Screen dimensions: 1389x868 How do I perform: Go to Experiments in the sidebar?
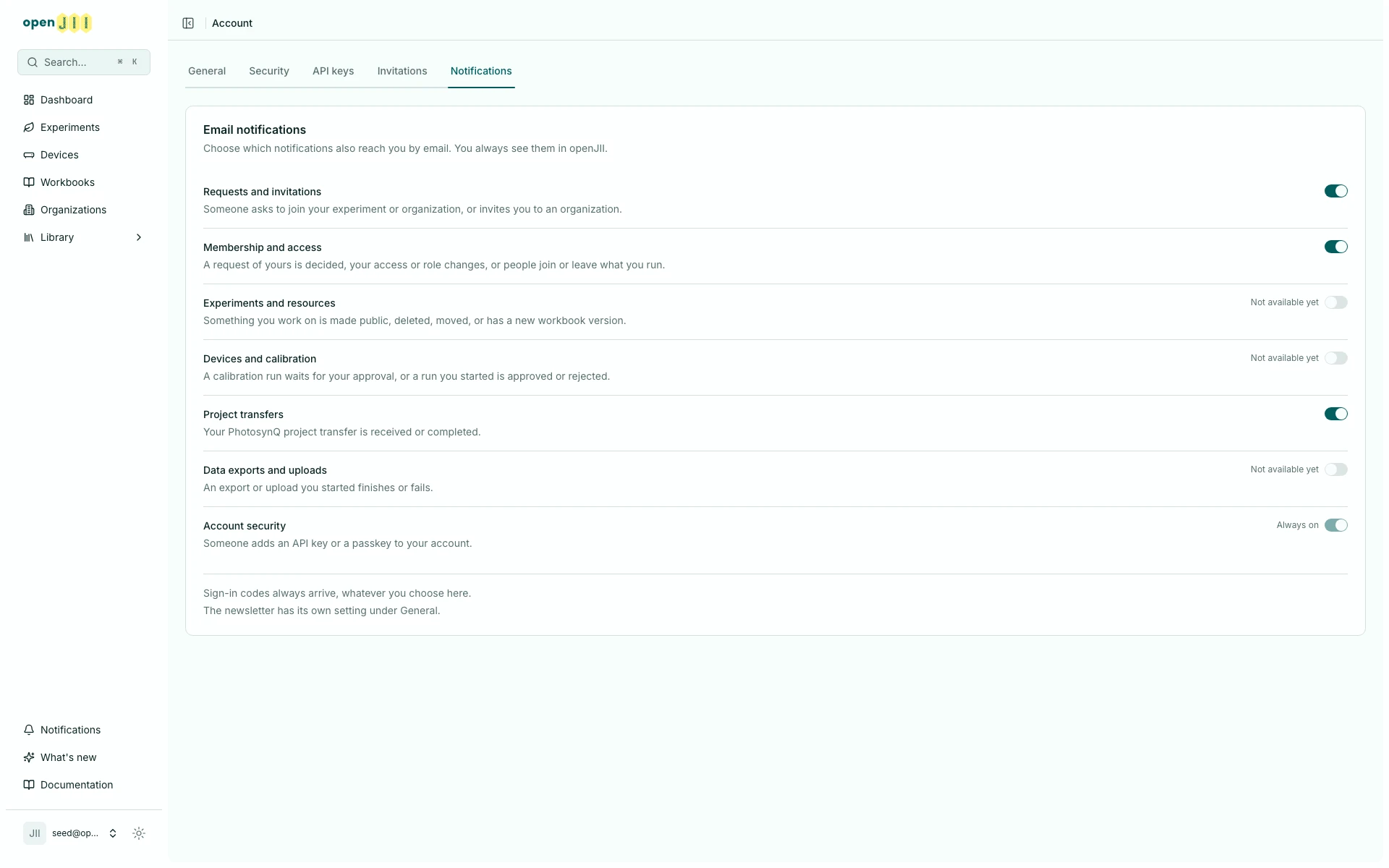tap(84, 127)
